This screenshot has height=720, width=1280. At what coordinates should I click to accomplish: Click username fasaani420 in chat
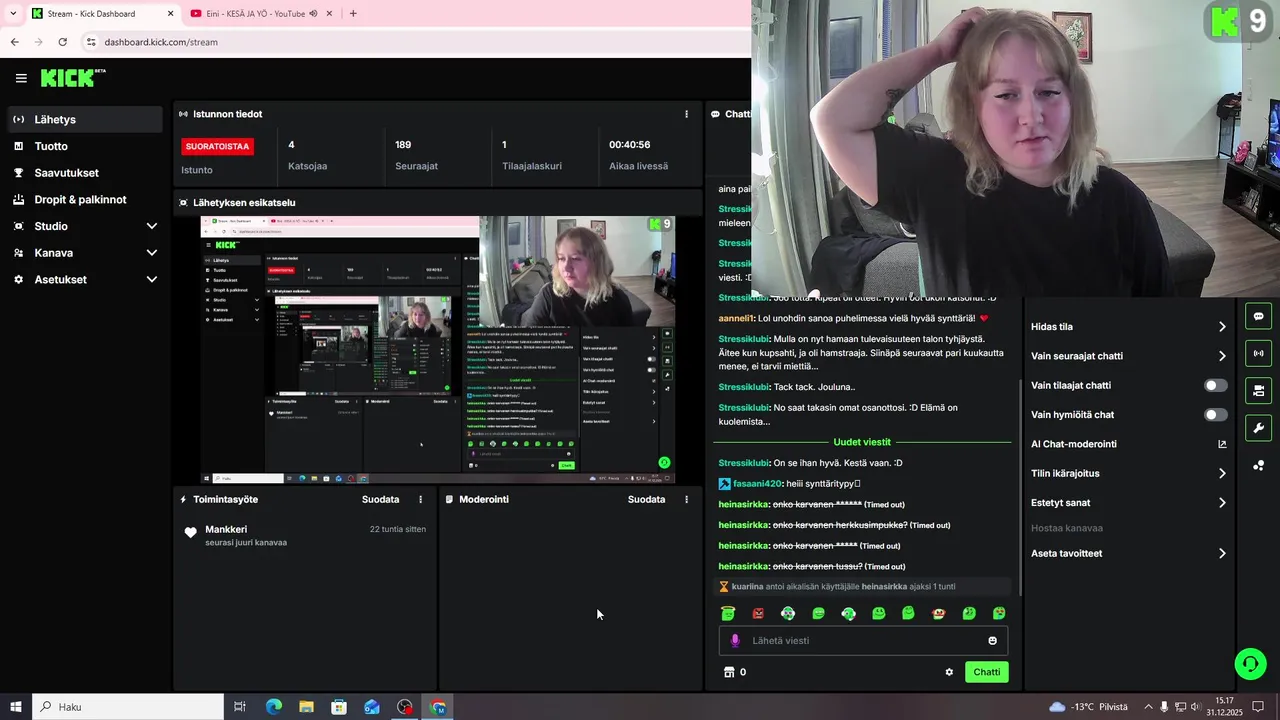(x=757, y=484)
